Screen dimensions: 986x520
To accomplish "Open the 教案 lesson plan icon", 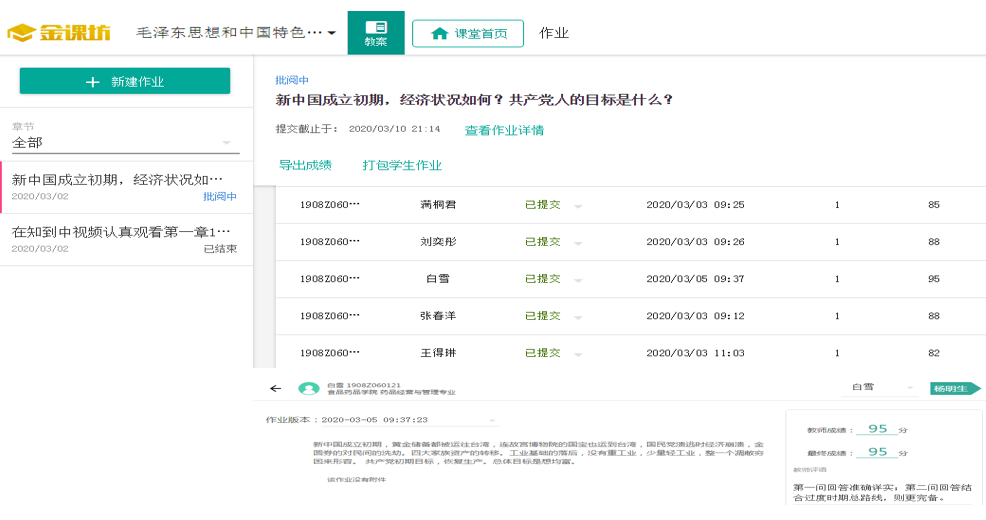I will point(376,27).
